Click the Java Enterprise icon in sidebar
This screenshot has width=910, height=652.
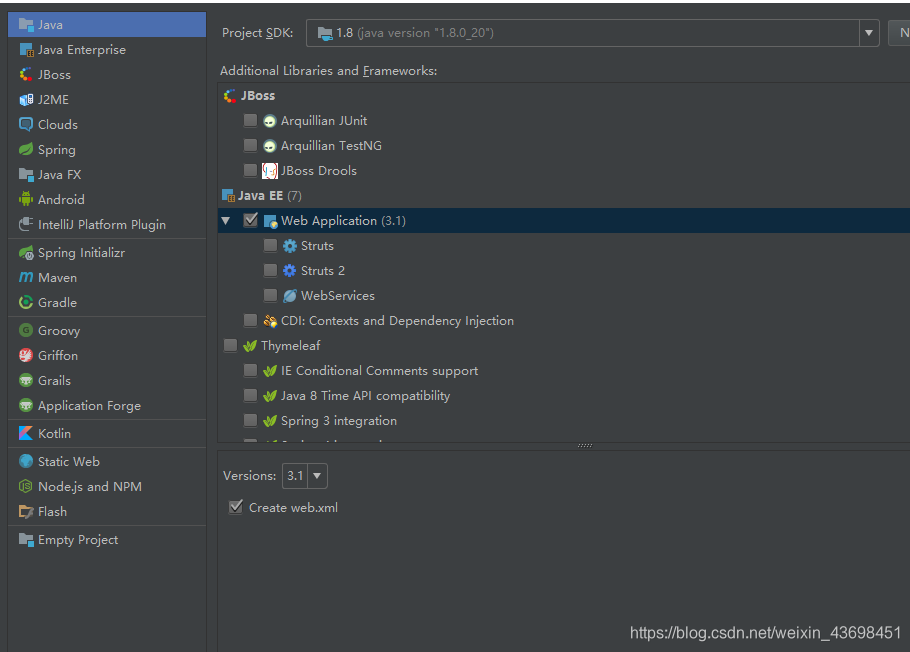point(26,50)
